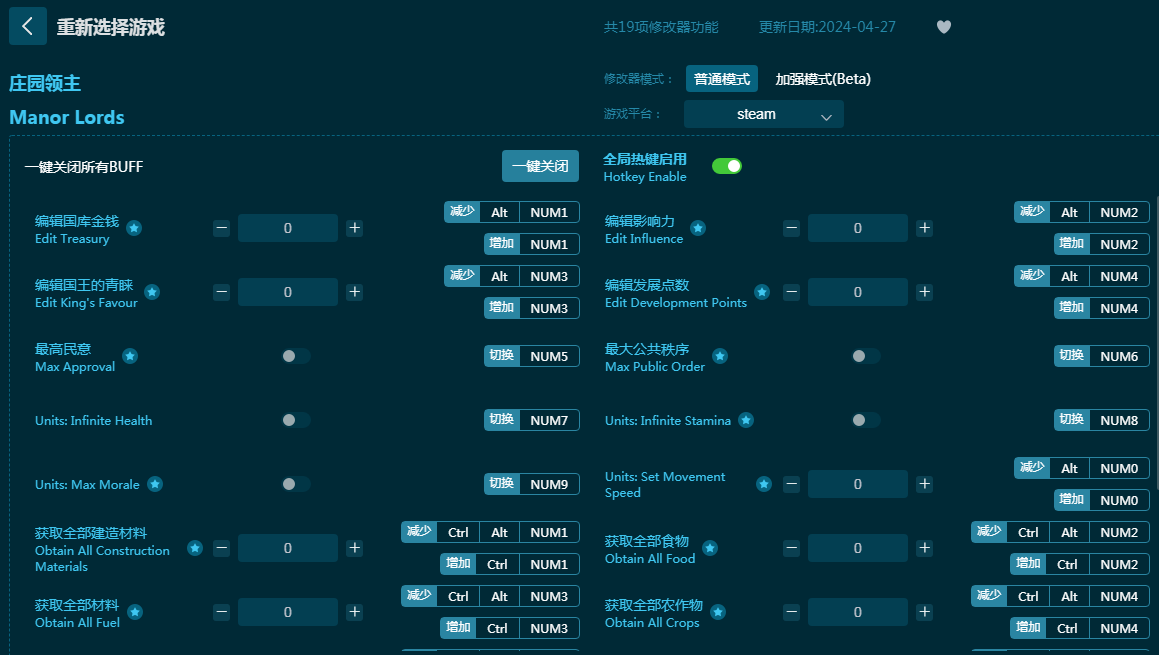The width and height of the screenshot is (1159, 655).
Task: Decrease Obtain All Crops with minus
Action: coord(792,612)
